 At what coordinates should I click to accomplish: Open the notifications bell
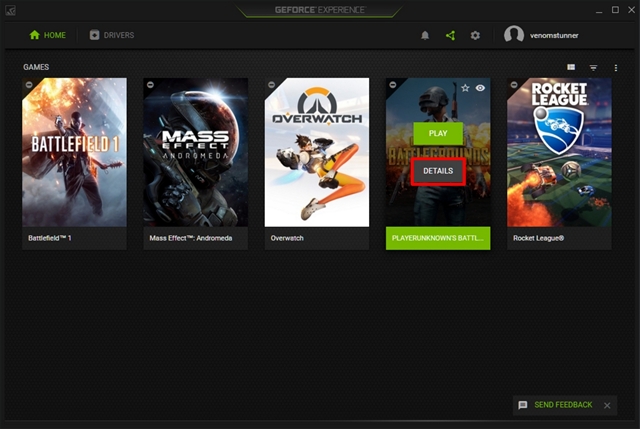425,35
